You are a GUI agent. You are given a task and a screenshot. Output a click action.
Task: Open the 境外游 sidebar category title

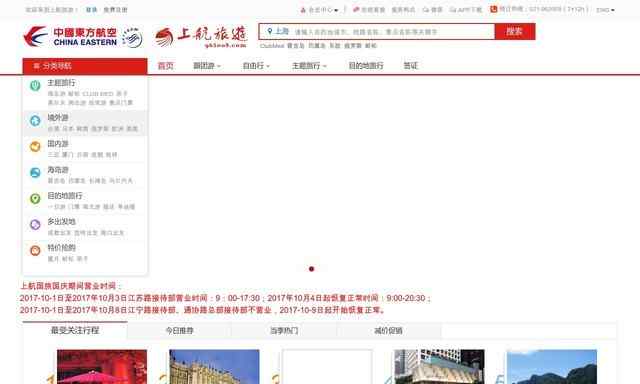pyautogui.click(x=58, y=118)
